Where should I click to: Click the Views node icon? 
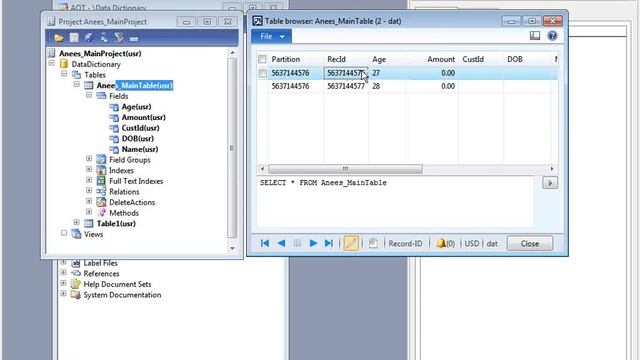[x=76, y=234]
